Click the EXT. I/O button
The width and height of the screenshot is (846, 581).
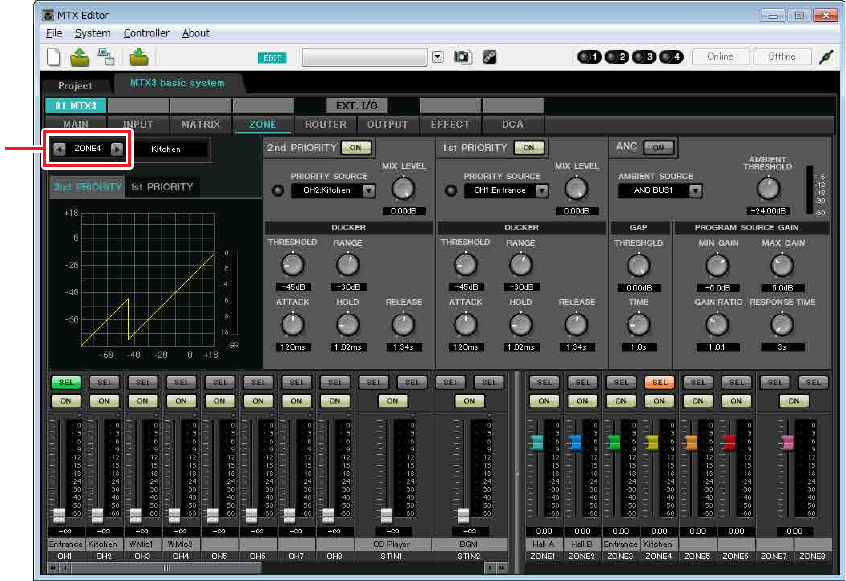(x=356, y=105)
